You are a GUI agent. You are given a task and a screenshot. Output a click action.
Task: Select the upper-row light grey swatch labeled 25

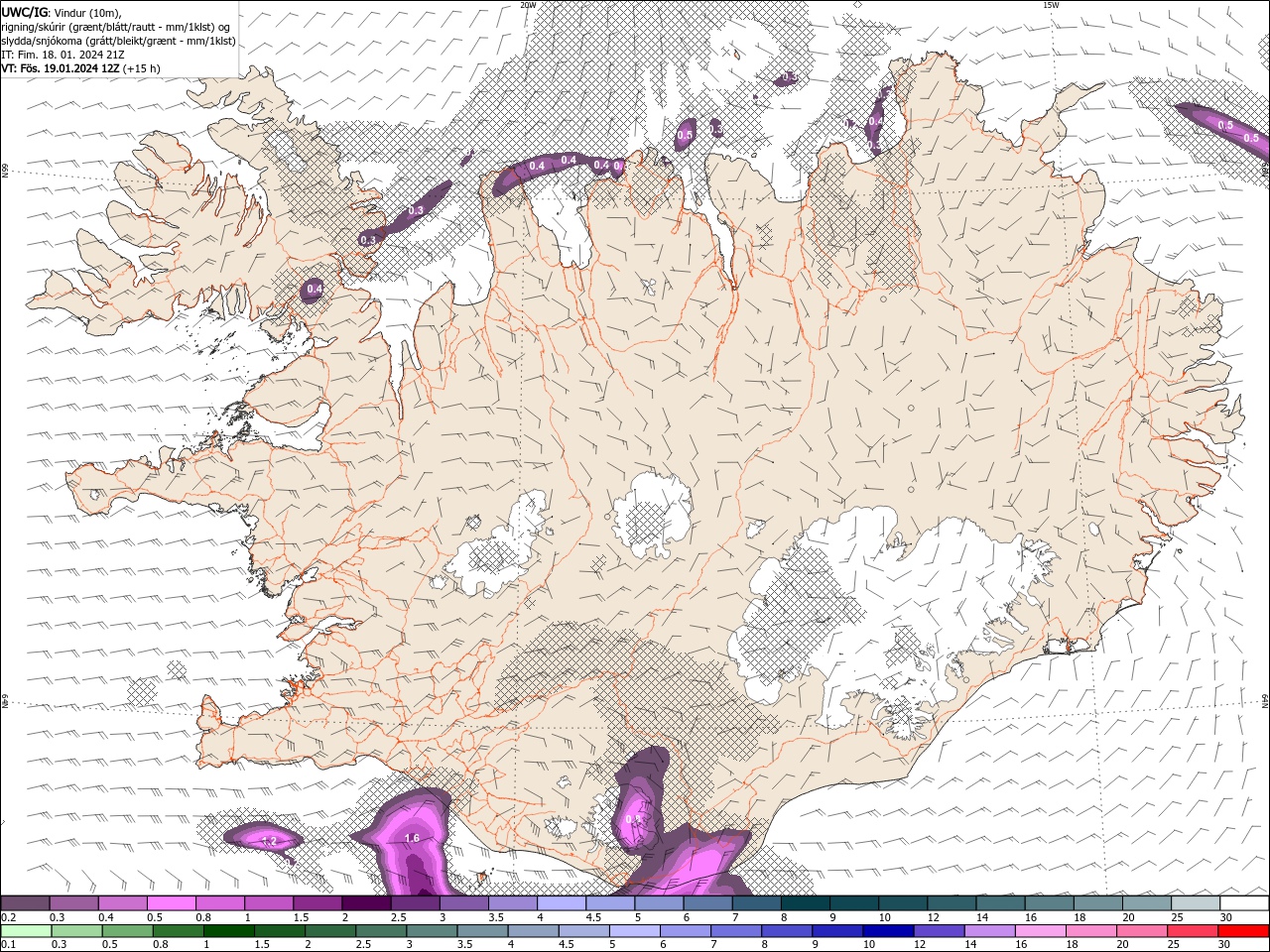point(1196,903)
